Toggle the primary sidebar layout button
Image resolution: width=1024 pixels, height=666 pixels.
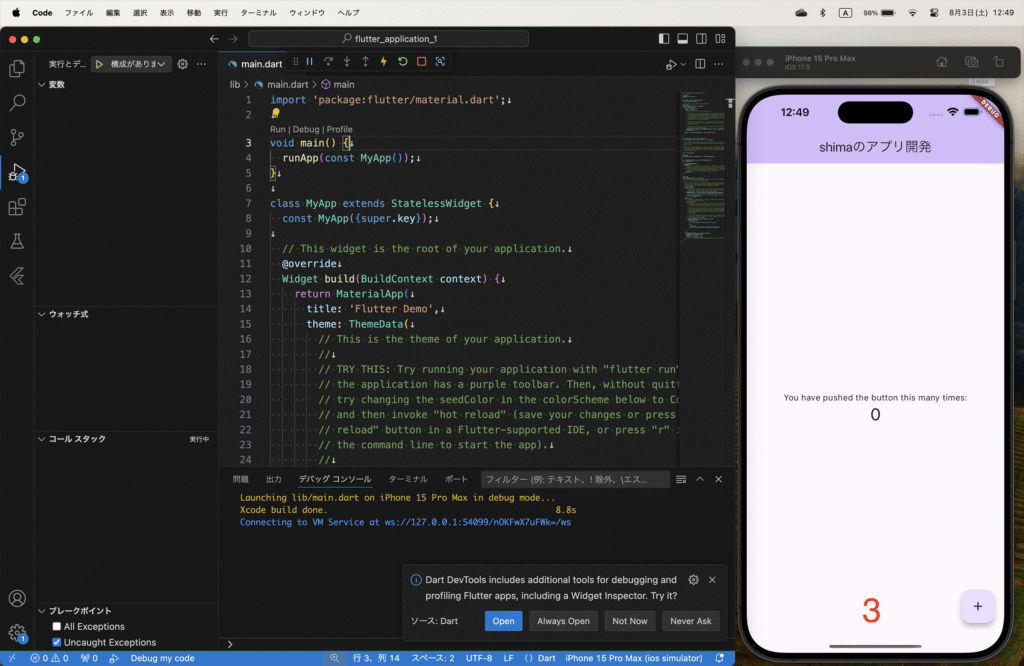coord(664,39)
